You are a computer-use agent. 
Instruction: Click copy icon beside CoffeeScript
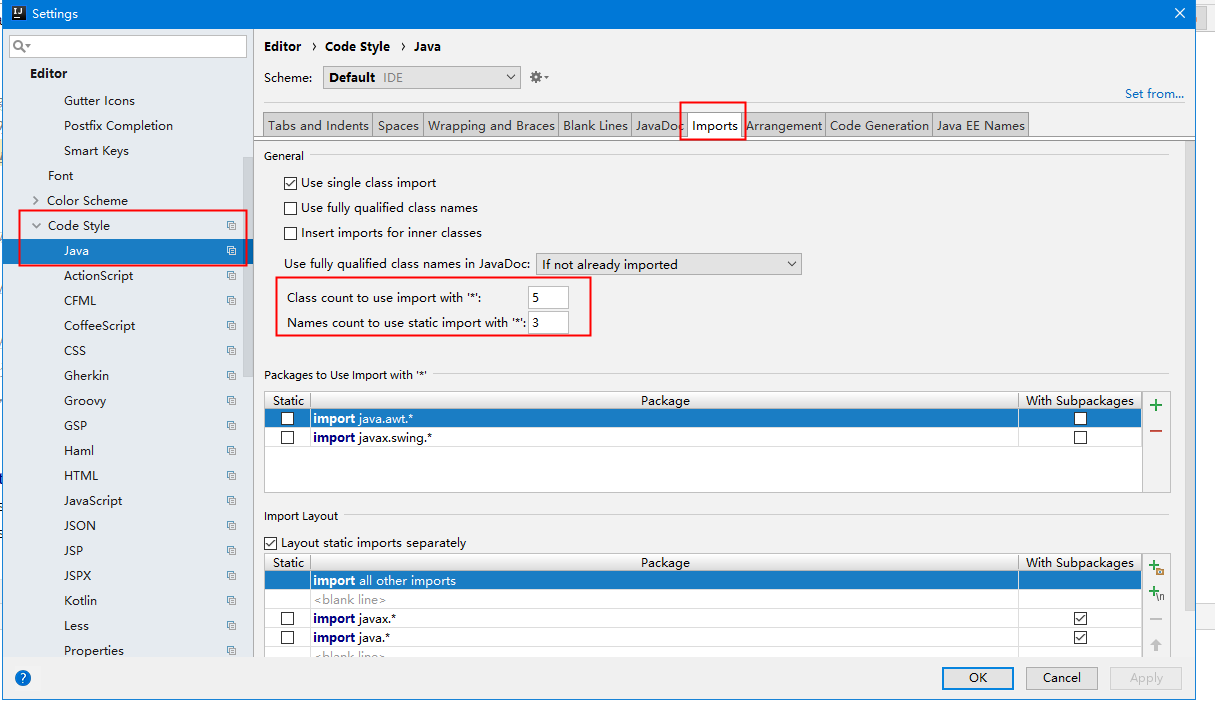coord(231,326)
